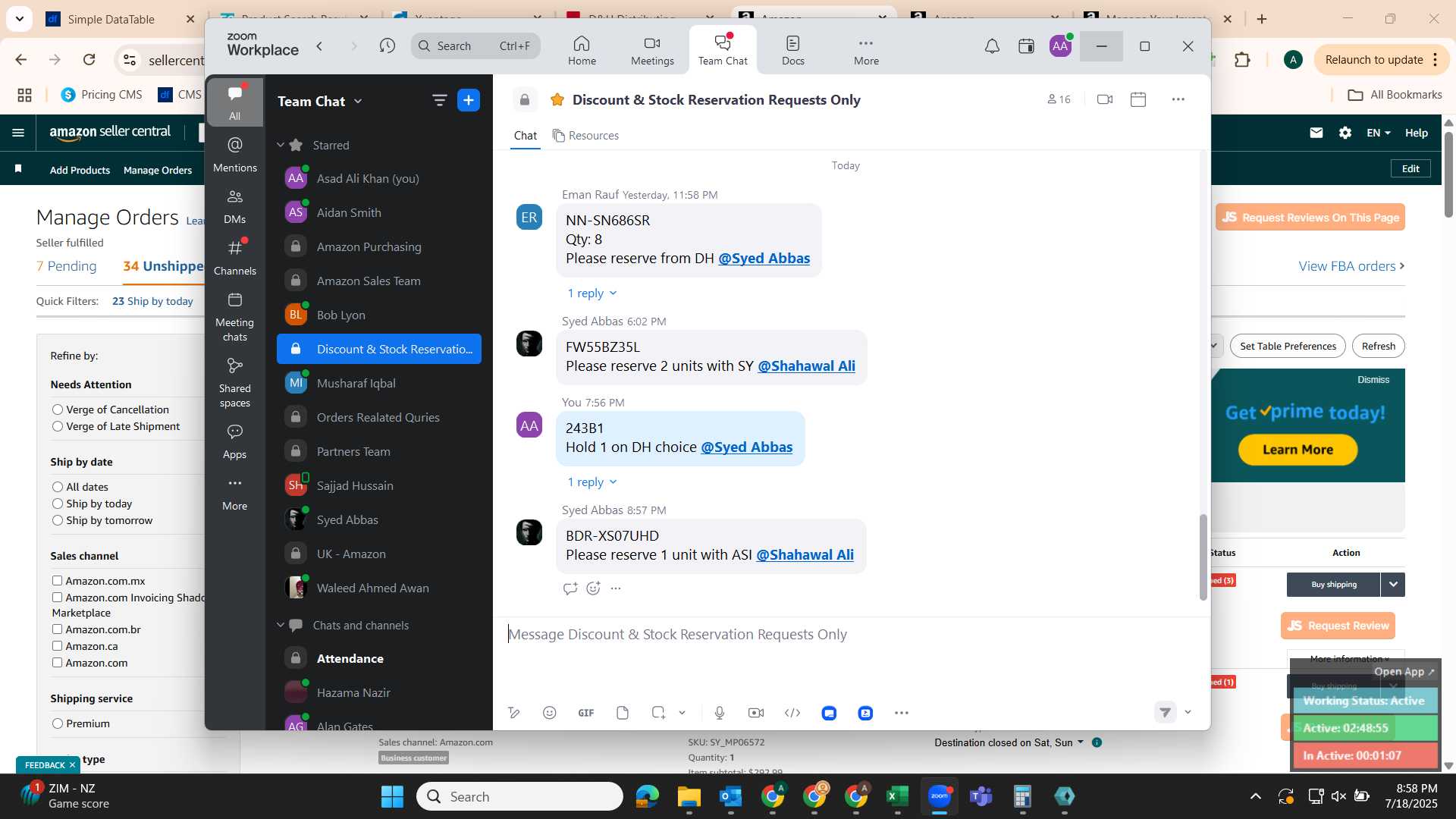1456x819 pixels.
Task: Open Zoom profile avatar AA
Action: (1060, 46)
